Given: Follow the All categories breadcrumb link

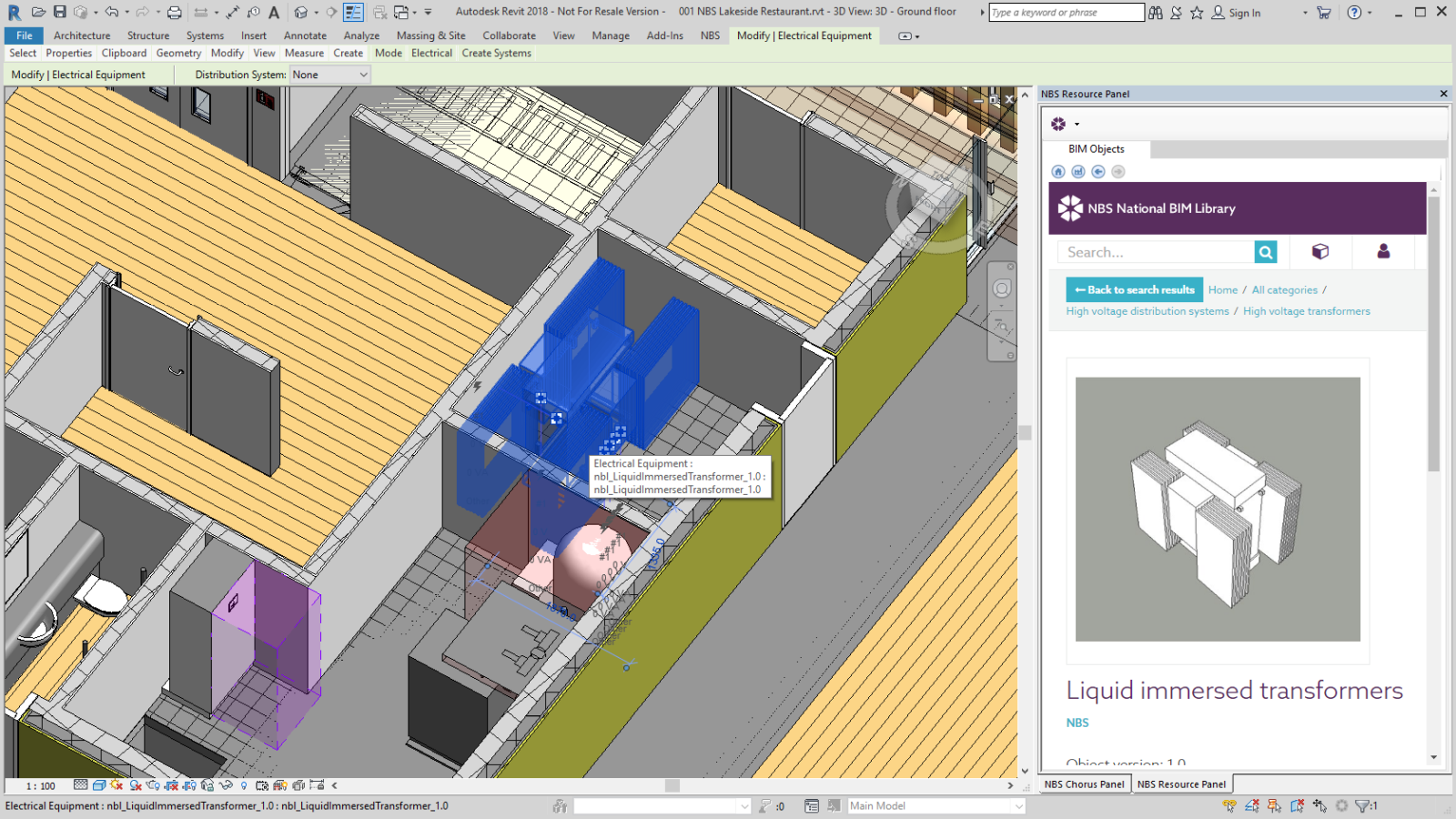Looking at the screenshot, I should pos(1285,289).
